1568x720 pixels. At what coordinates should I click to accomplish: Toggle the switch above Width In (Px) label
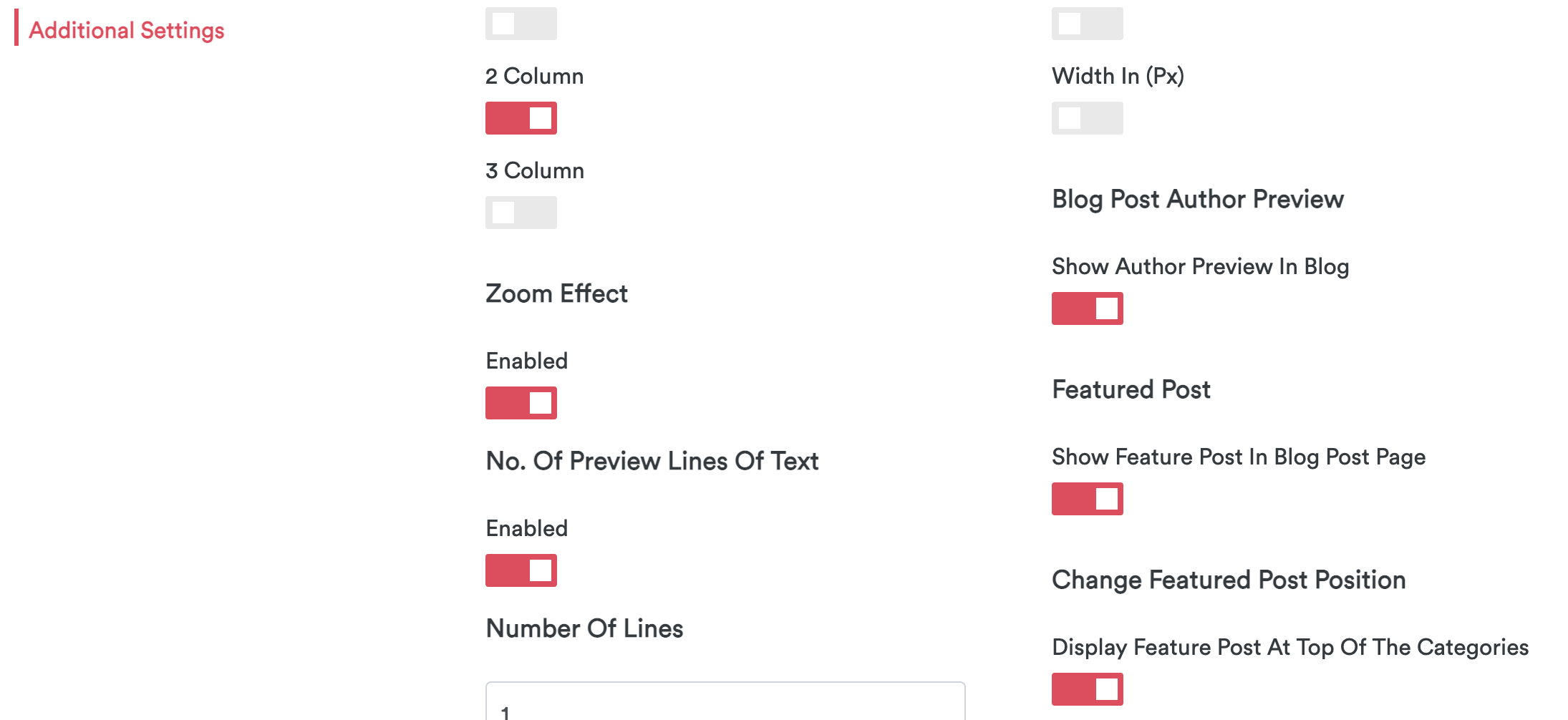pos(1087,24)
